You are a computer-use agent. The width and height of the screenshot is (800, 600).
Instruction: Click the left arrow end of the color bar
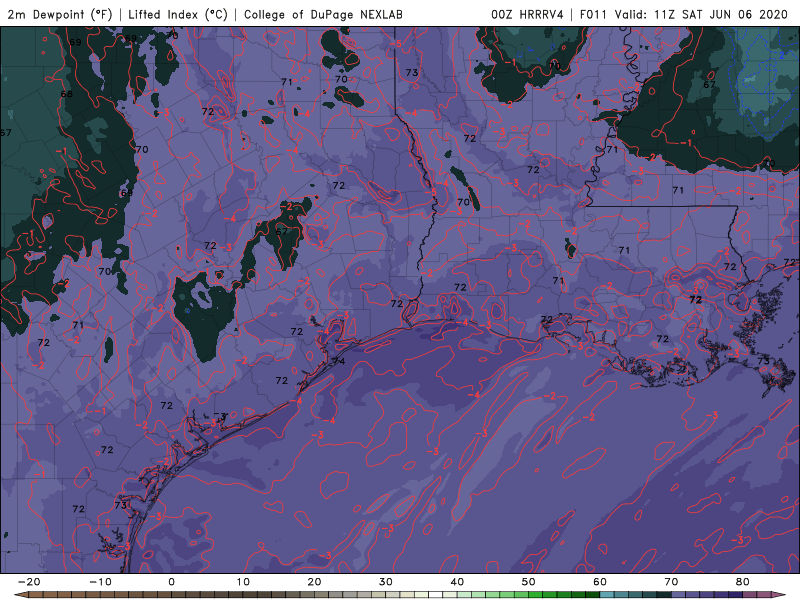coord(19,595)
